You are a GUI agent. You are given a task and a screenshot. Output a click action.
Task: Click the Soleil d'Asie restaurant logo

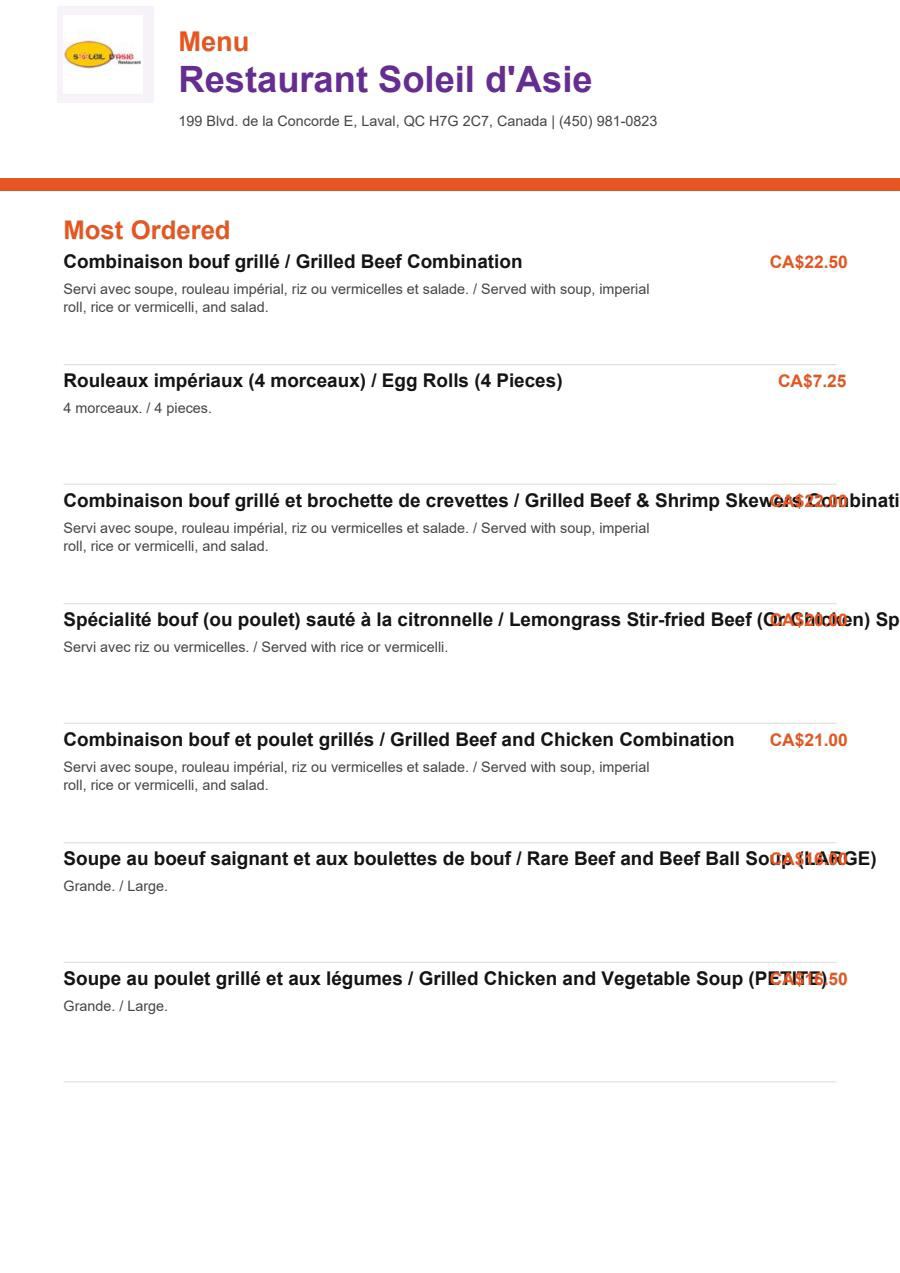coord(105,55)
